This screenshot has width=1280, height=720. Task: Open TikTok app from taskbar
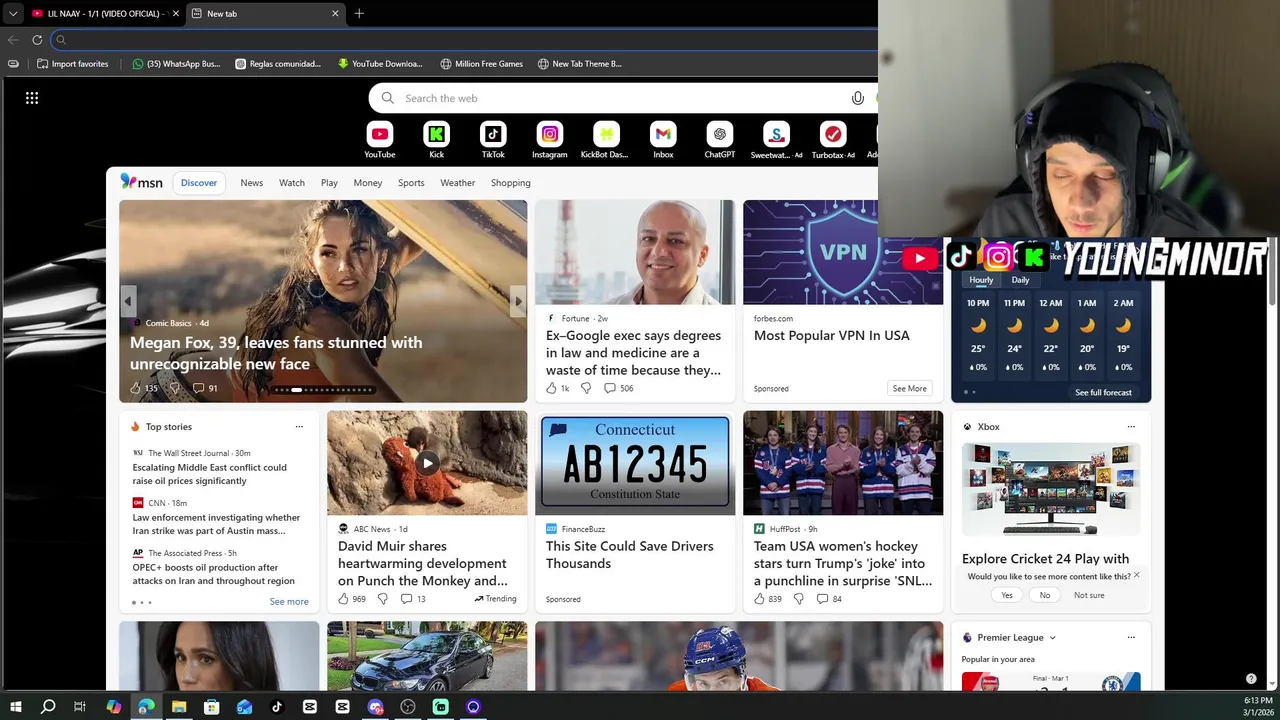277,707
